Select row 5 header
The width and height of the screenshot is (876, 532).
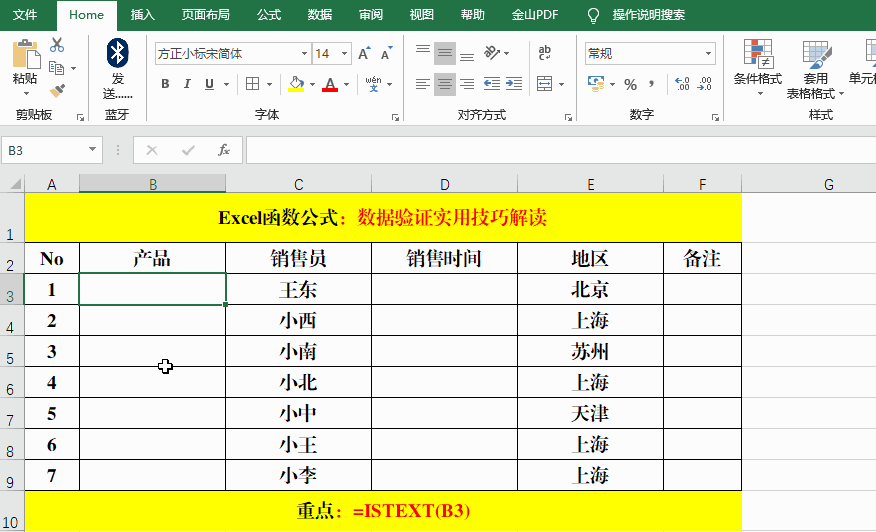point(11,352)
